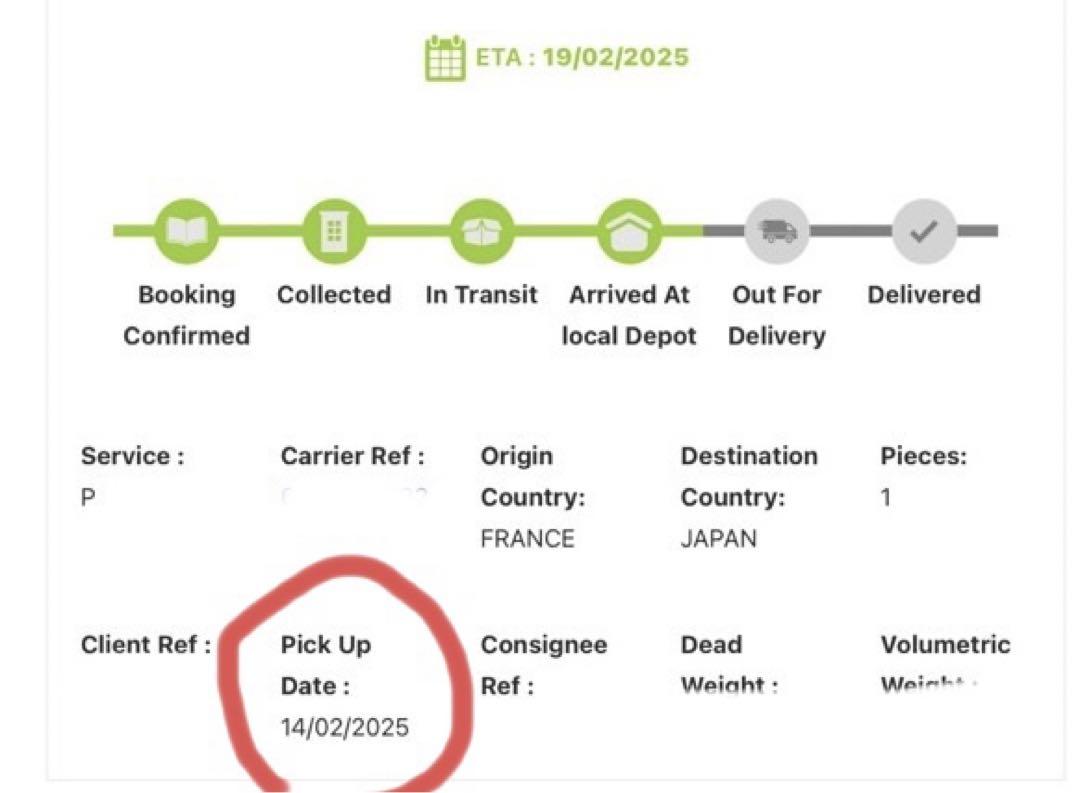Viewport: 1080px width, 793px height.
Task: Click the ETA calendar icon
Action: [x=445, y=58]
